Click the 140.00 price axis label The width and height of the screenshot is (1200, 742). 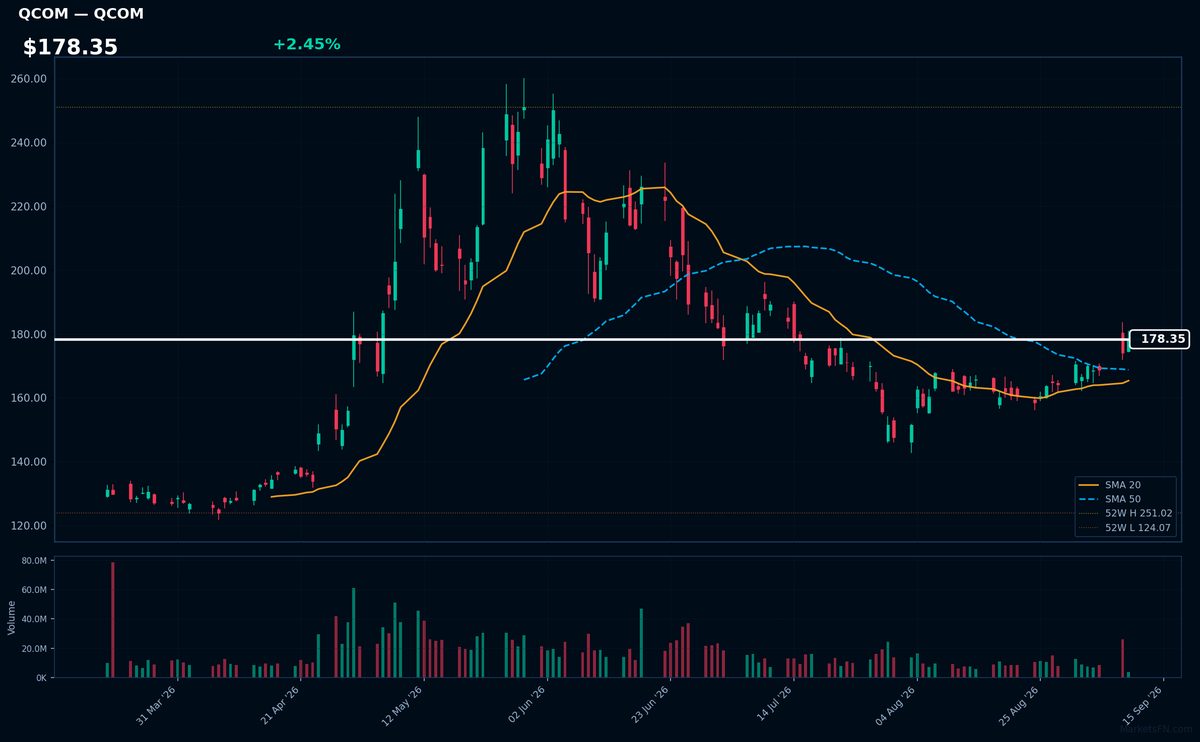tap(29, 462)
